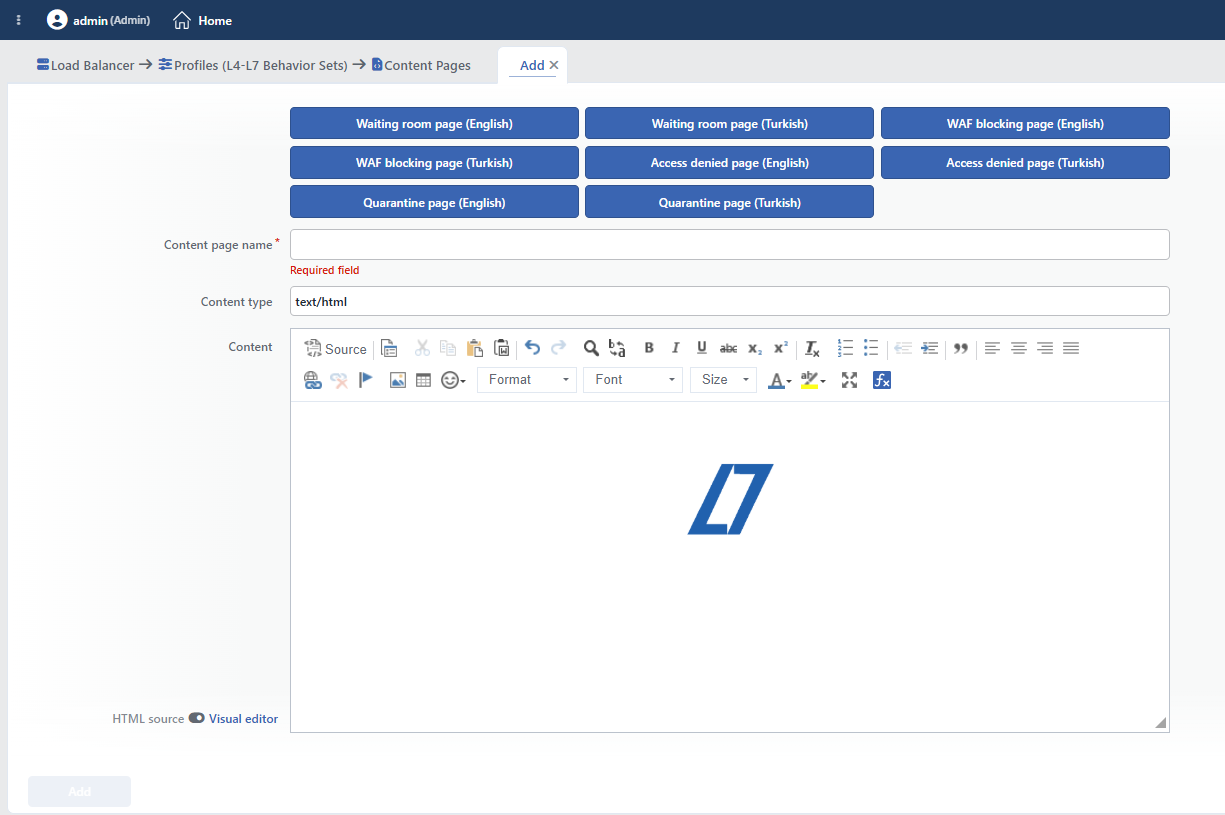This screenshot has width=1225, height=815.
Task: Switch to the Add tab
Action: click(532, 65)
